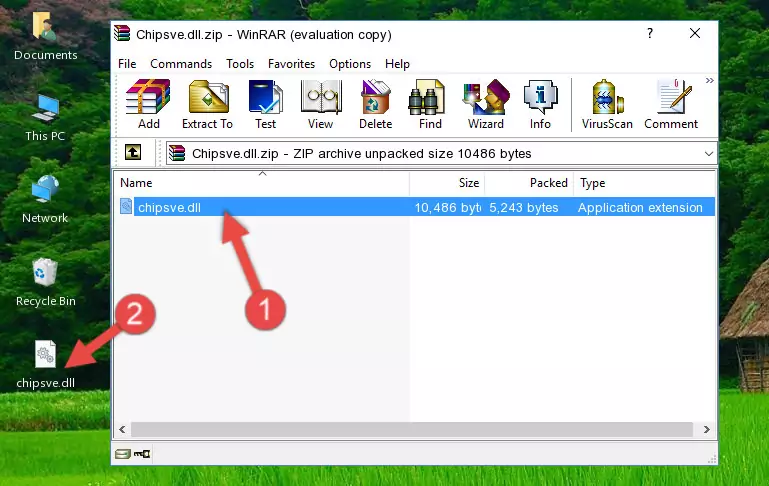Open the Commands menu
The width and height of the screenshot is (769, 486).
pyautogui.click(x=181, y=64)
